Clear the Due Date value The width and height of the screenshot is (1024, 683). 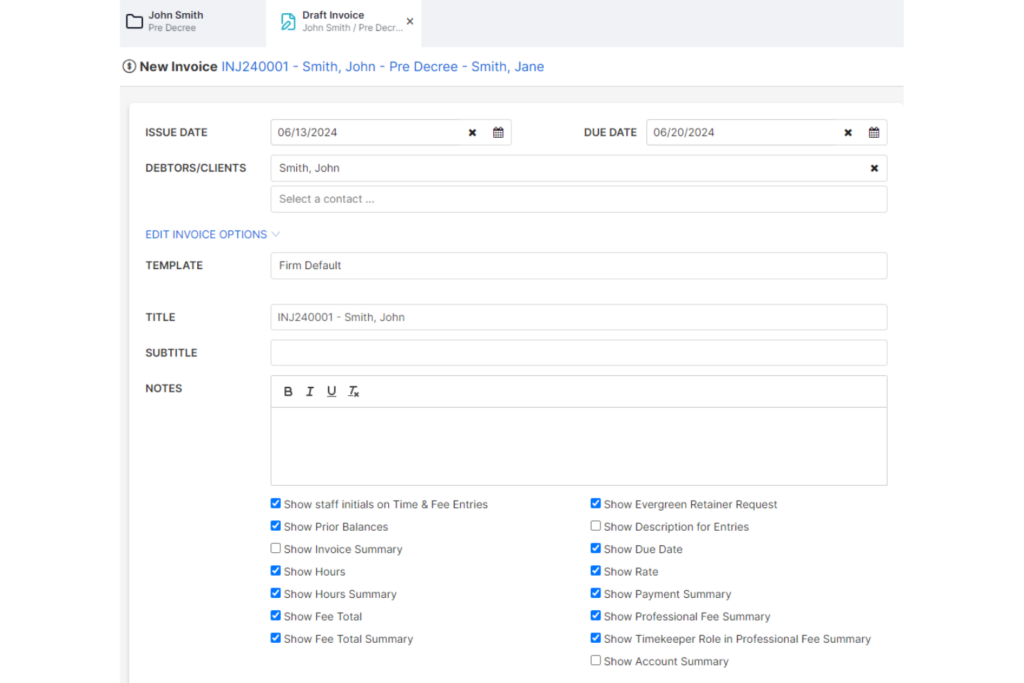848,133
